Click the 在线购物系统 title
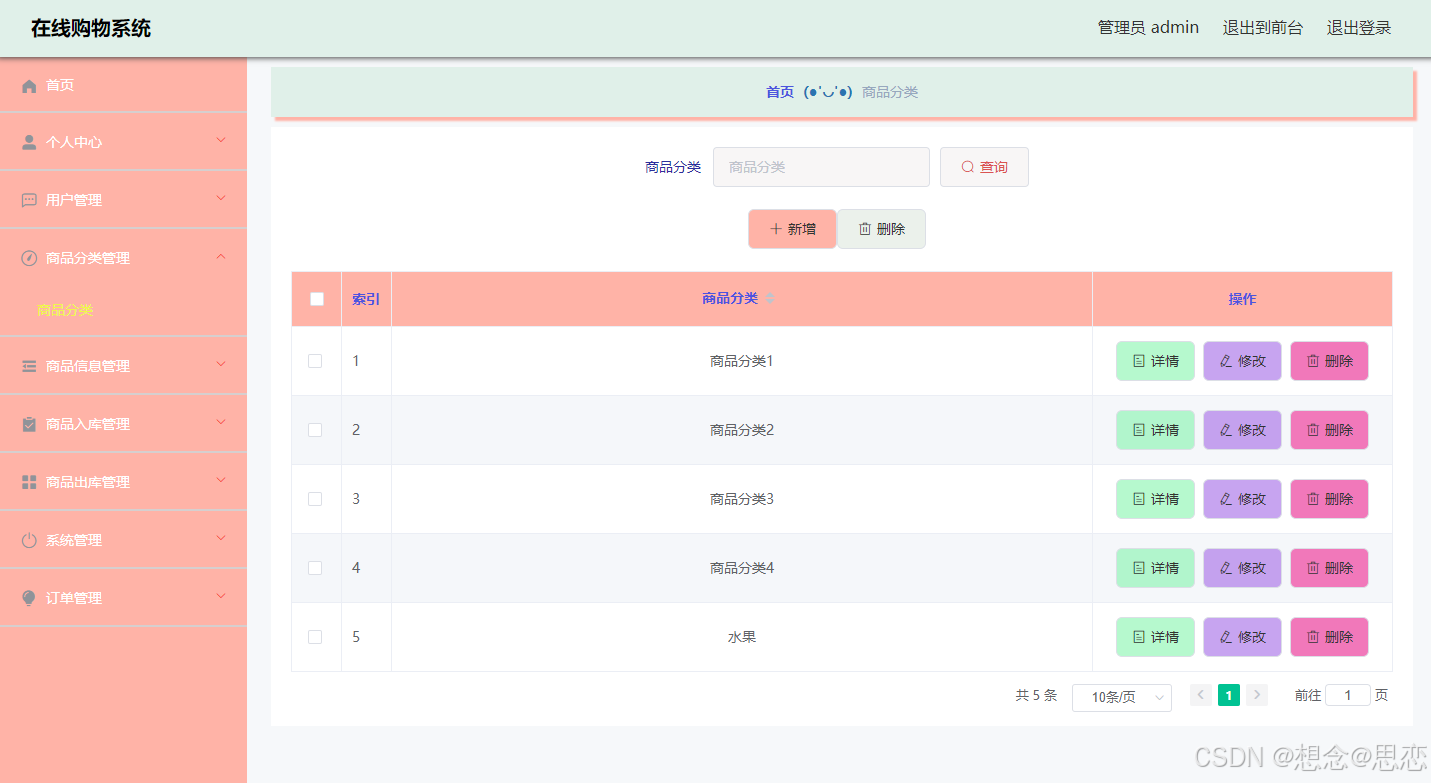 91,28
